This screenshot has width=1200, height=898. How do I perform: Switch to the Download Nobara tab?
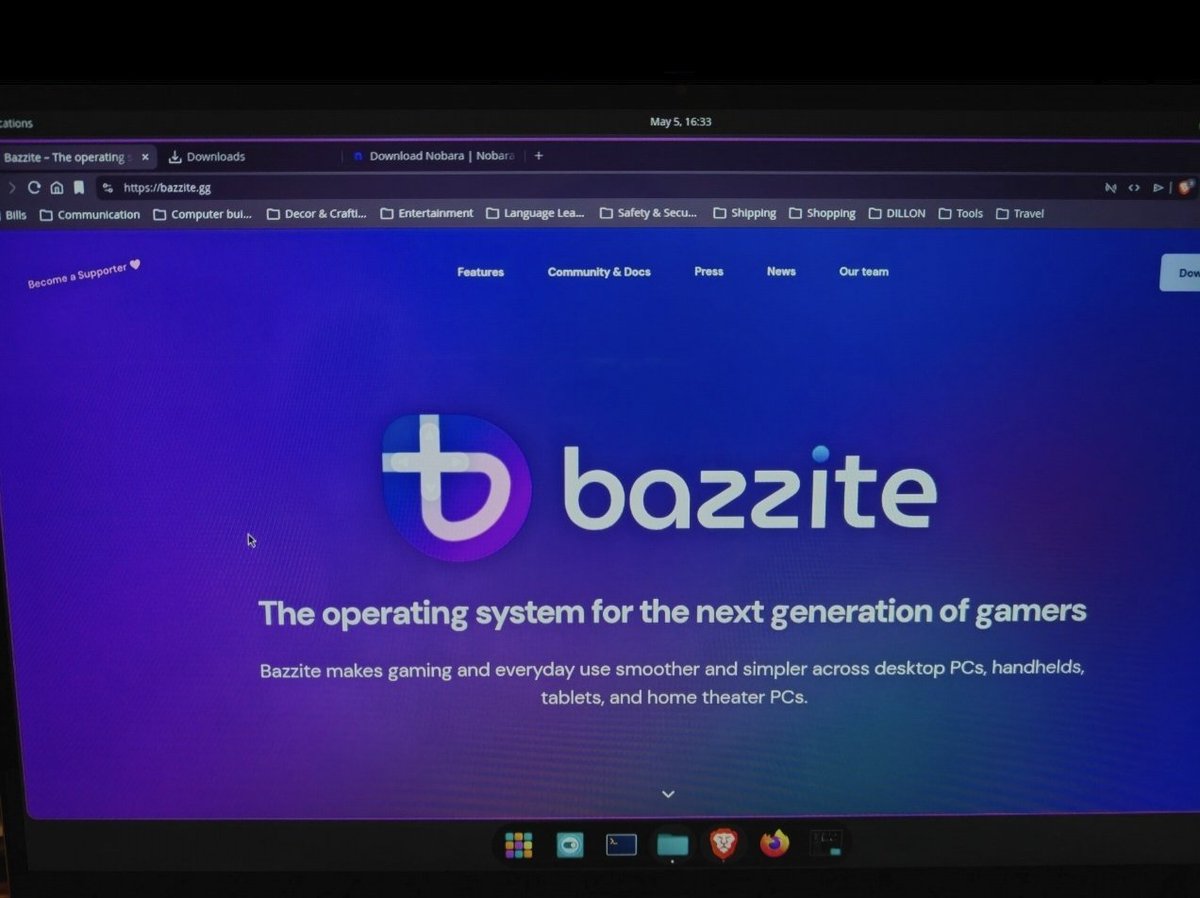[434, 156]
